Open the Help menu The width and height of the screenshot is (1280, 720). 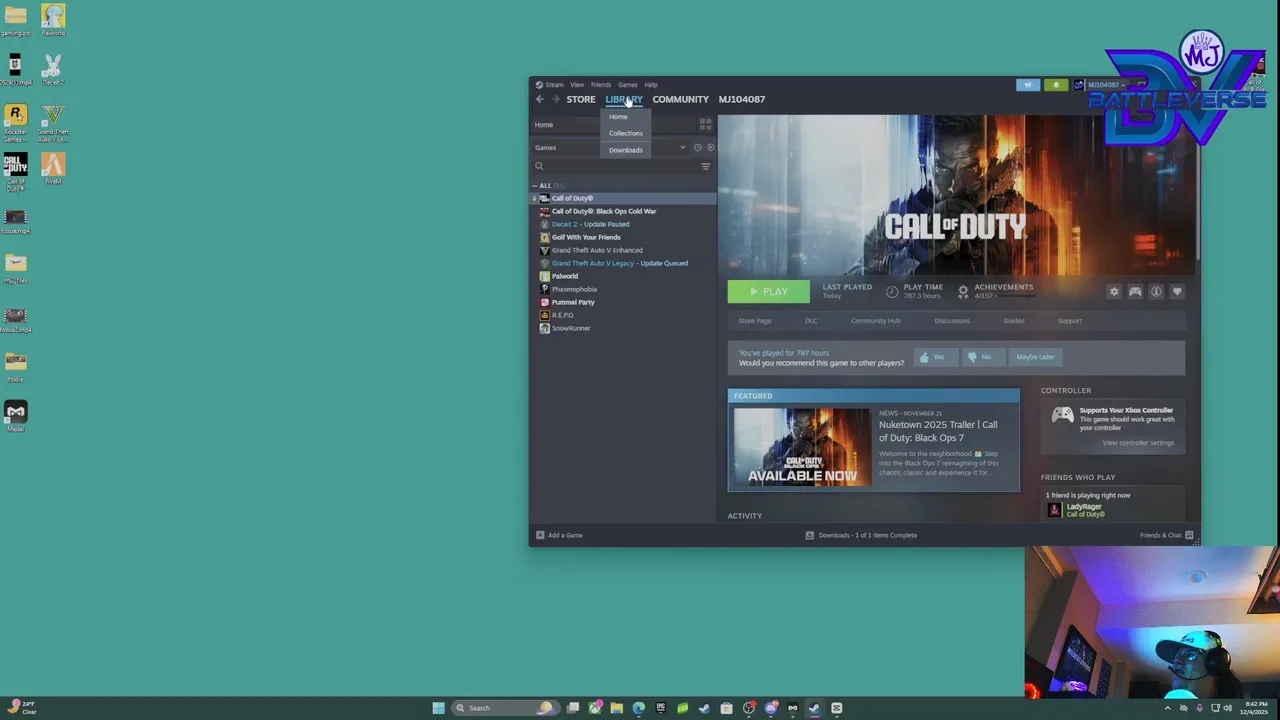pos(651,85)
